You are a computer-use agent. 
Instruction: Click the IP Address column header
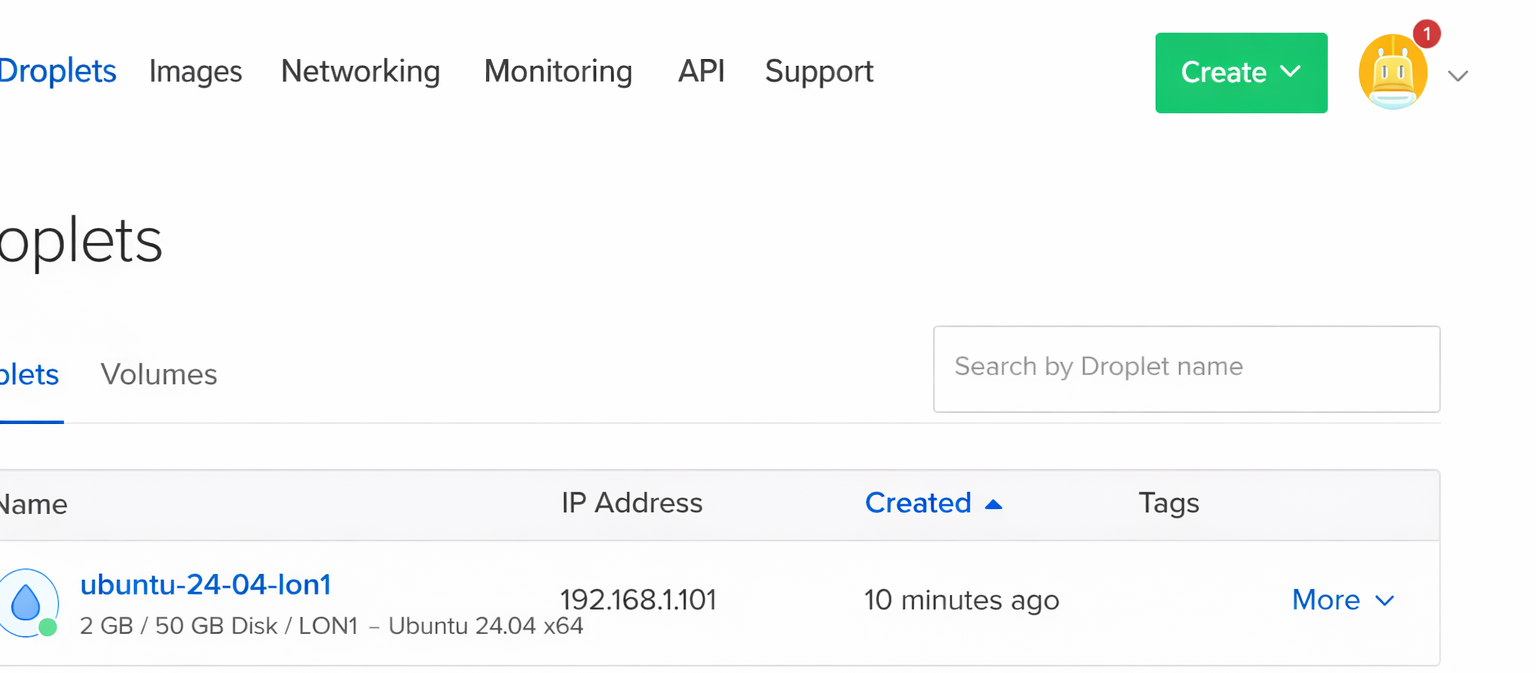(x=632, y=503)
